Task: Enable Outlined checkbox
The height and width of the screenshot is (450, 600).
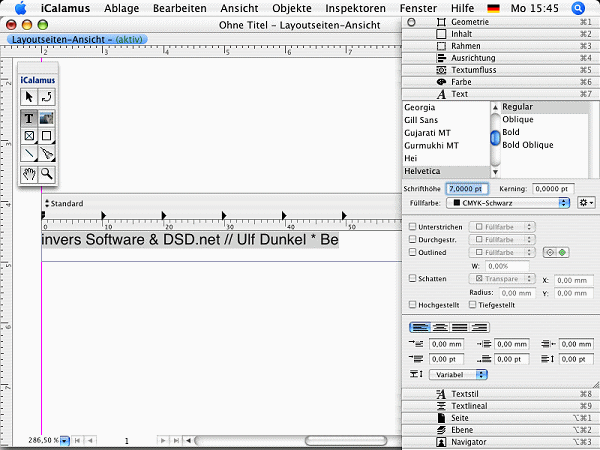Action: [x=412, y=252]
